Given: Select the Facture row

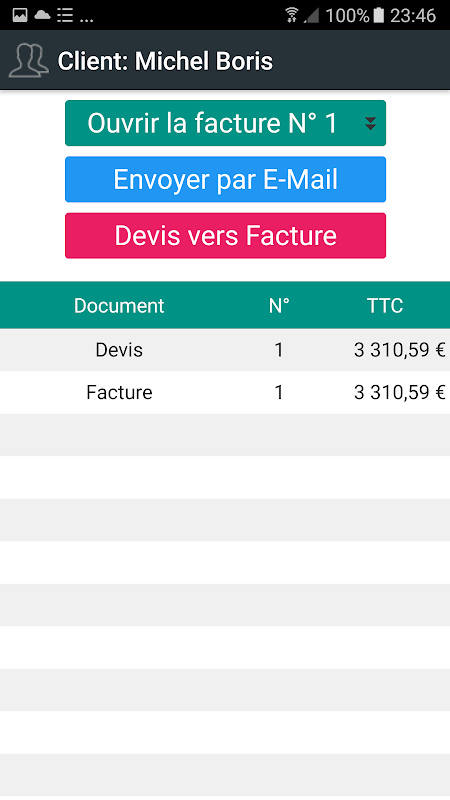Looking at the screenshot, I should click(x=225, y=392).
